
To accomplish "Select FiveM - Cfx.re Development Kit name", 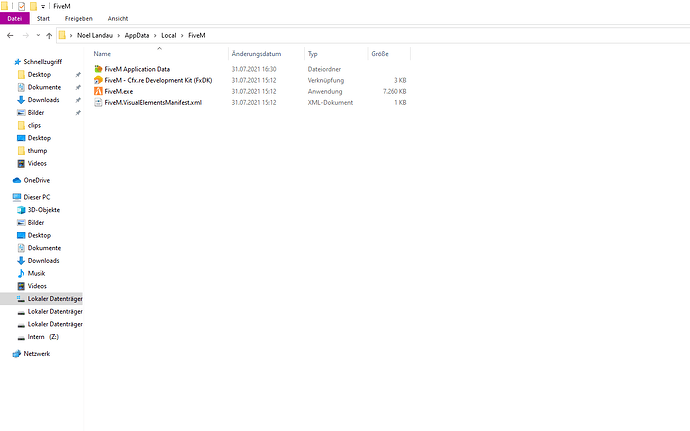I will [158, 80].
